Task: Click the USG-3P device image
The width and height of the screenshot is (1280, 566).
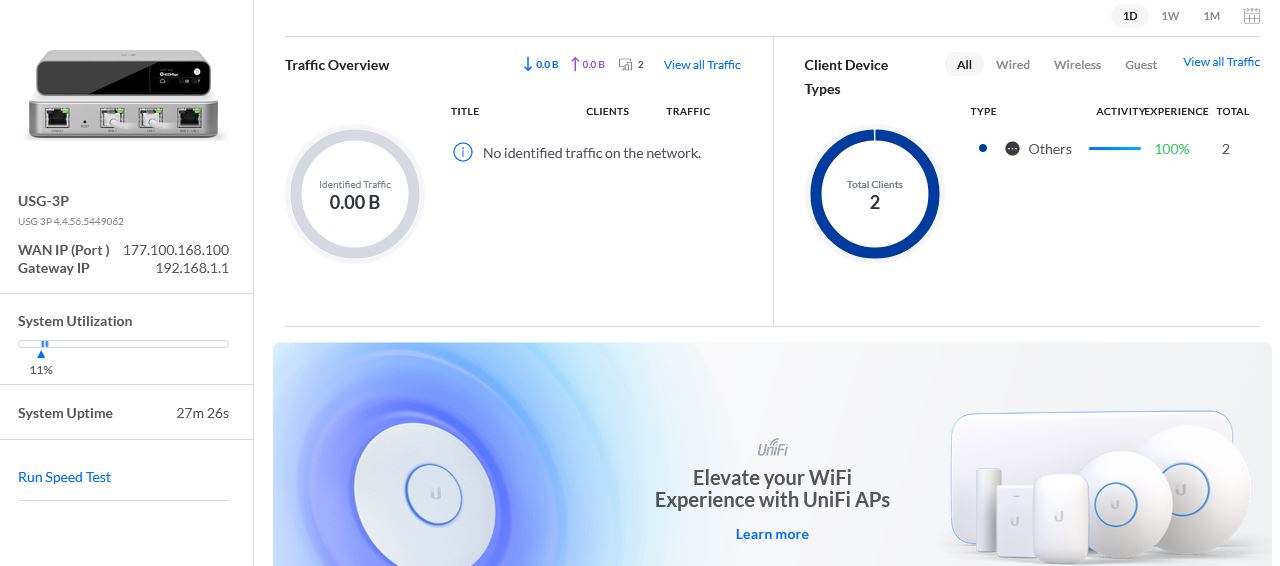Action: coord(125,94)
